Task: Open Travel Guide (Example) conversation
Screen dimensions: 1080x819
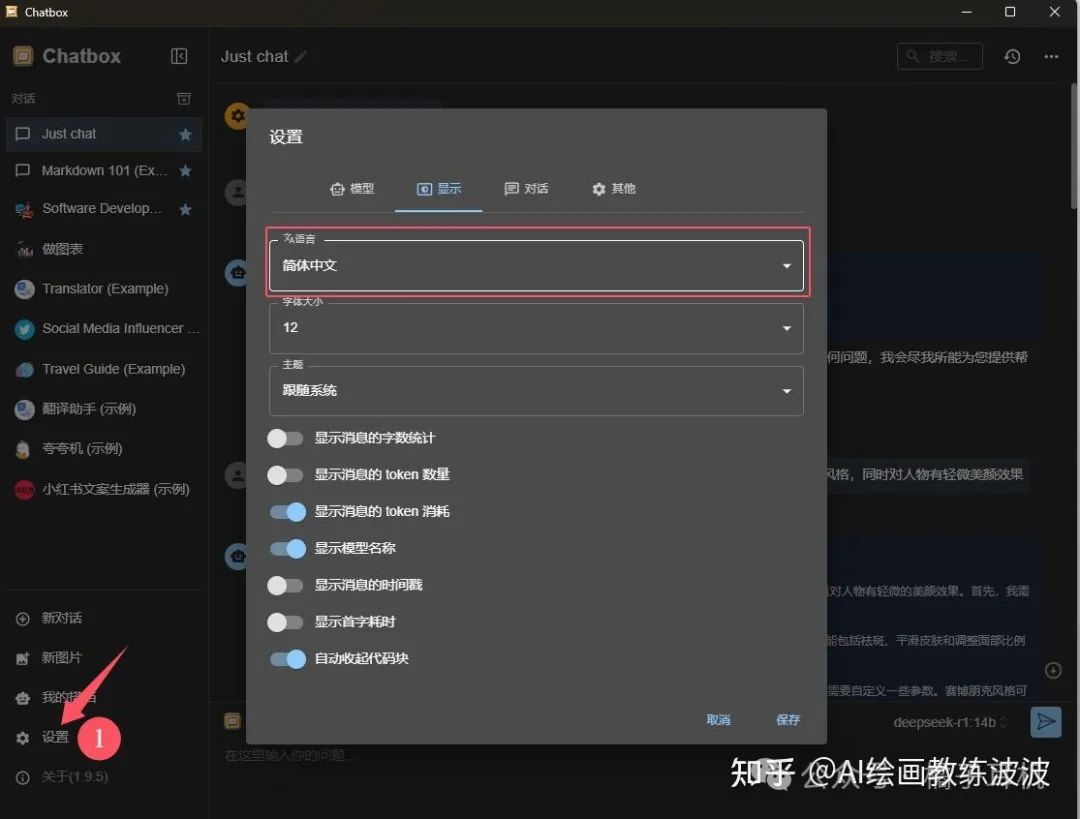Action: [x=103, y=369]
